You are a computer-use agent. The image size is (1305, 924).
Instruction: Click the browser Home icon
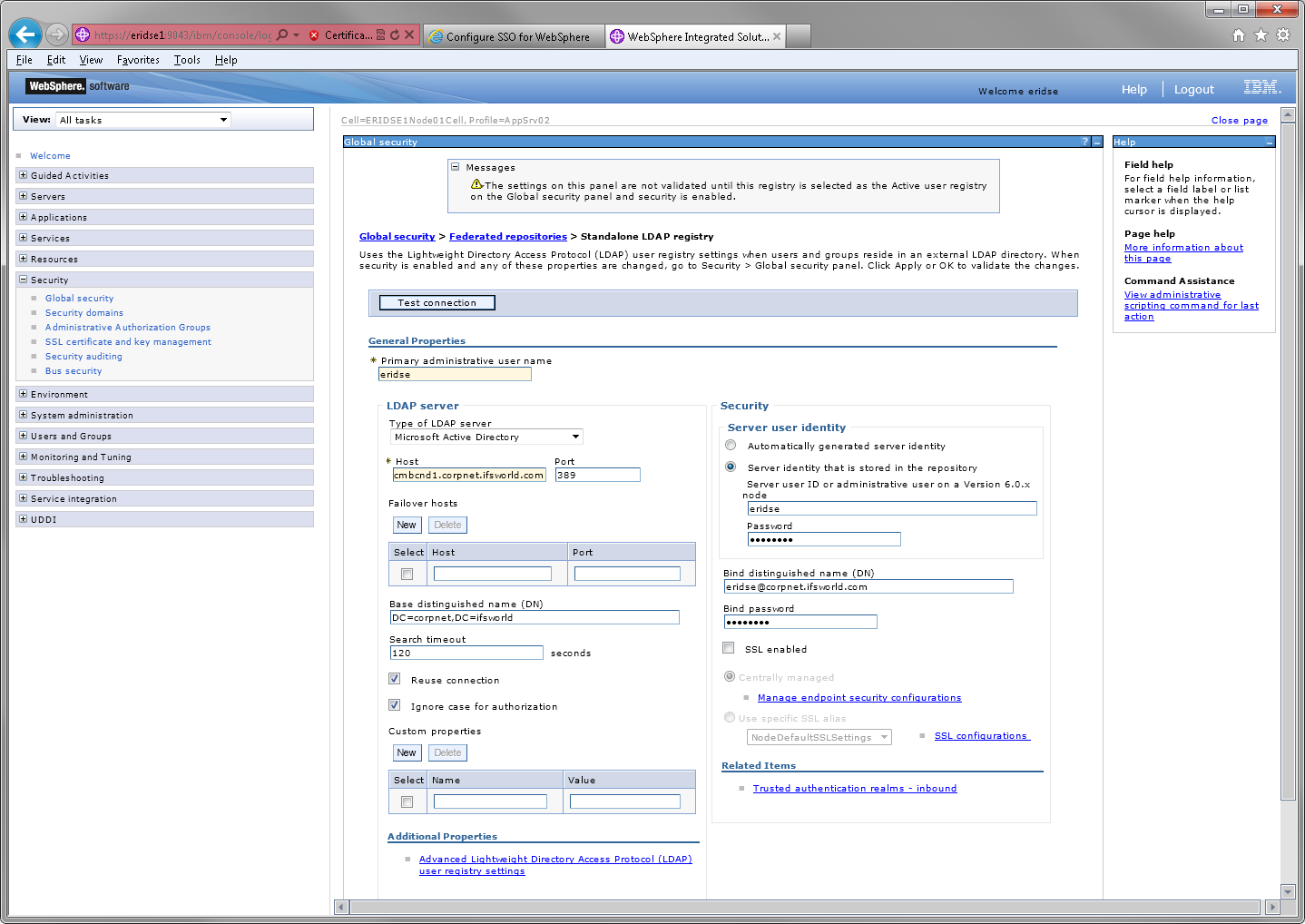1238,35
